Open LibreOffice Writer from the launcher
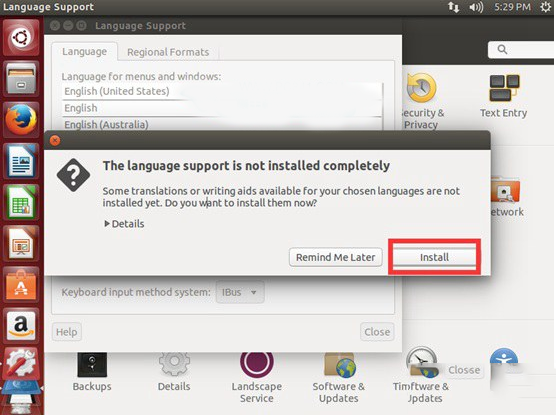This screenshot has width=556, height=416. click(21, 161)
